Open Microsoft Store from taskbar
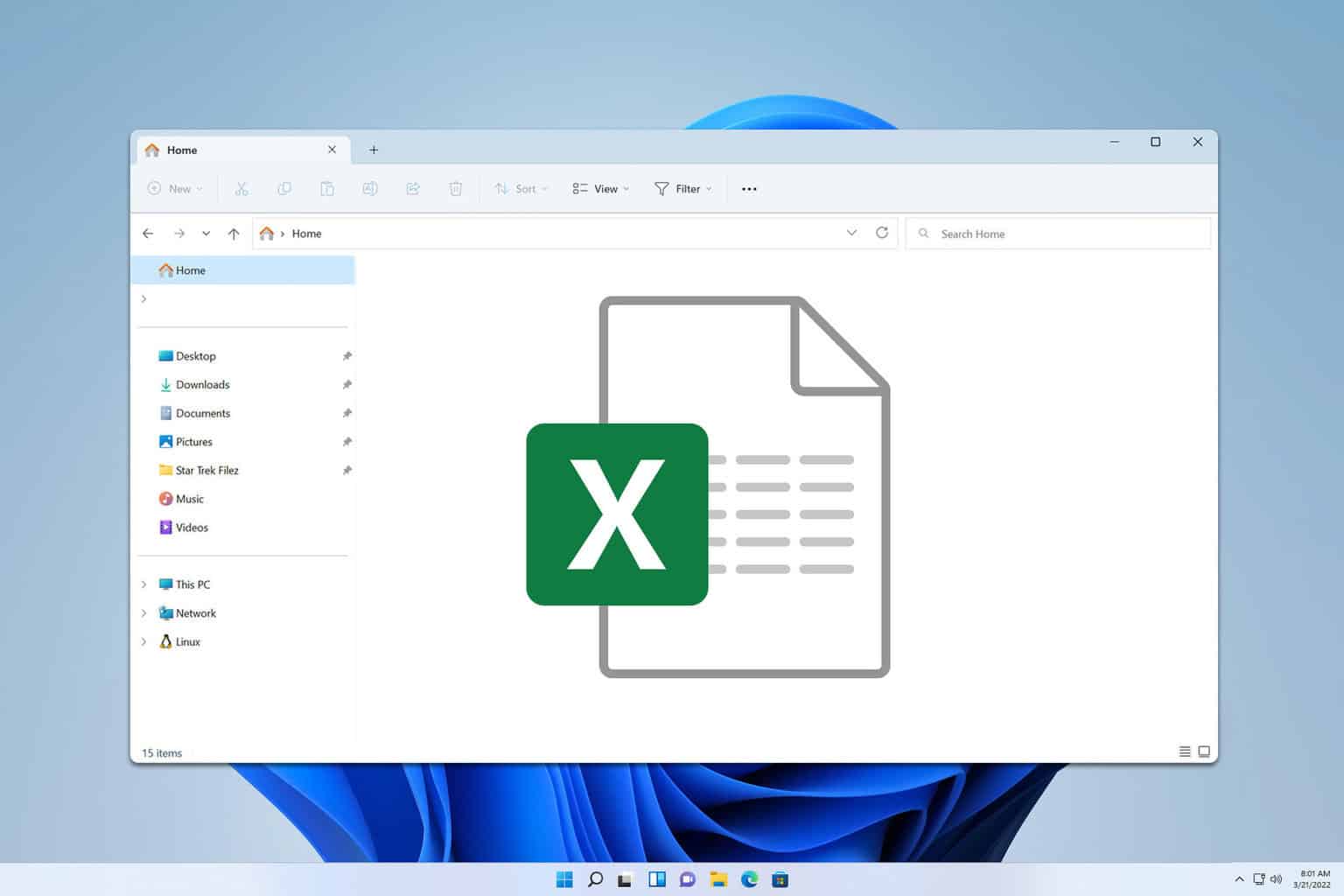1344x896 pixels. (x=780, y=879)
